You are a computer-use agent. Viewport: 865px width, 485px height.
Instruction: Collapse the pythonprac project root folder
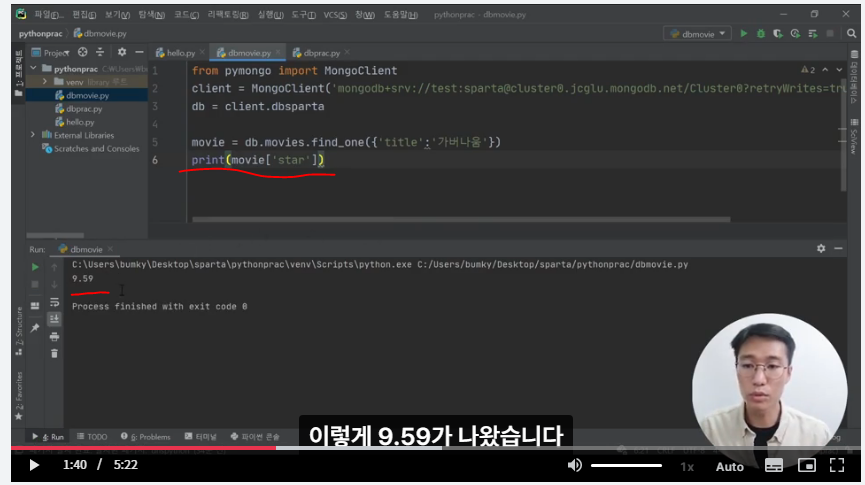[34, 68]
